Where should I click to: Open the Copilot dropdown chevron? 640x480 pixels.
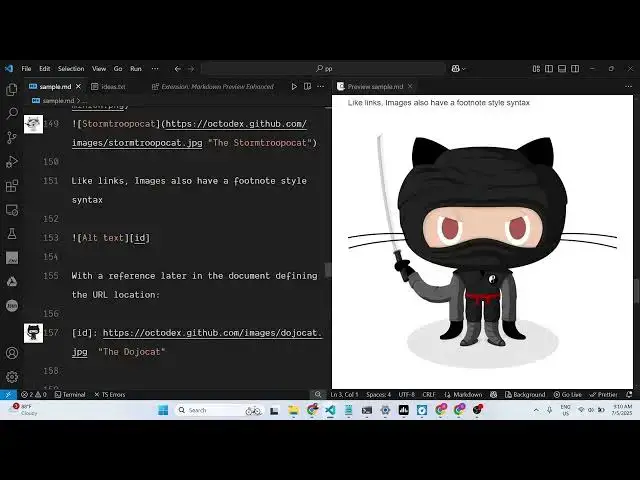pyautogui.click(x=463, y=69)
